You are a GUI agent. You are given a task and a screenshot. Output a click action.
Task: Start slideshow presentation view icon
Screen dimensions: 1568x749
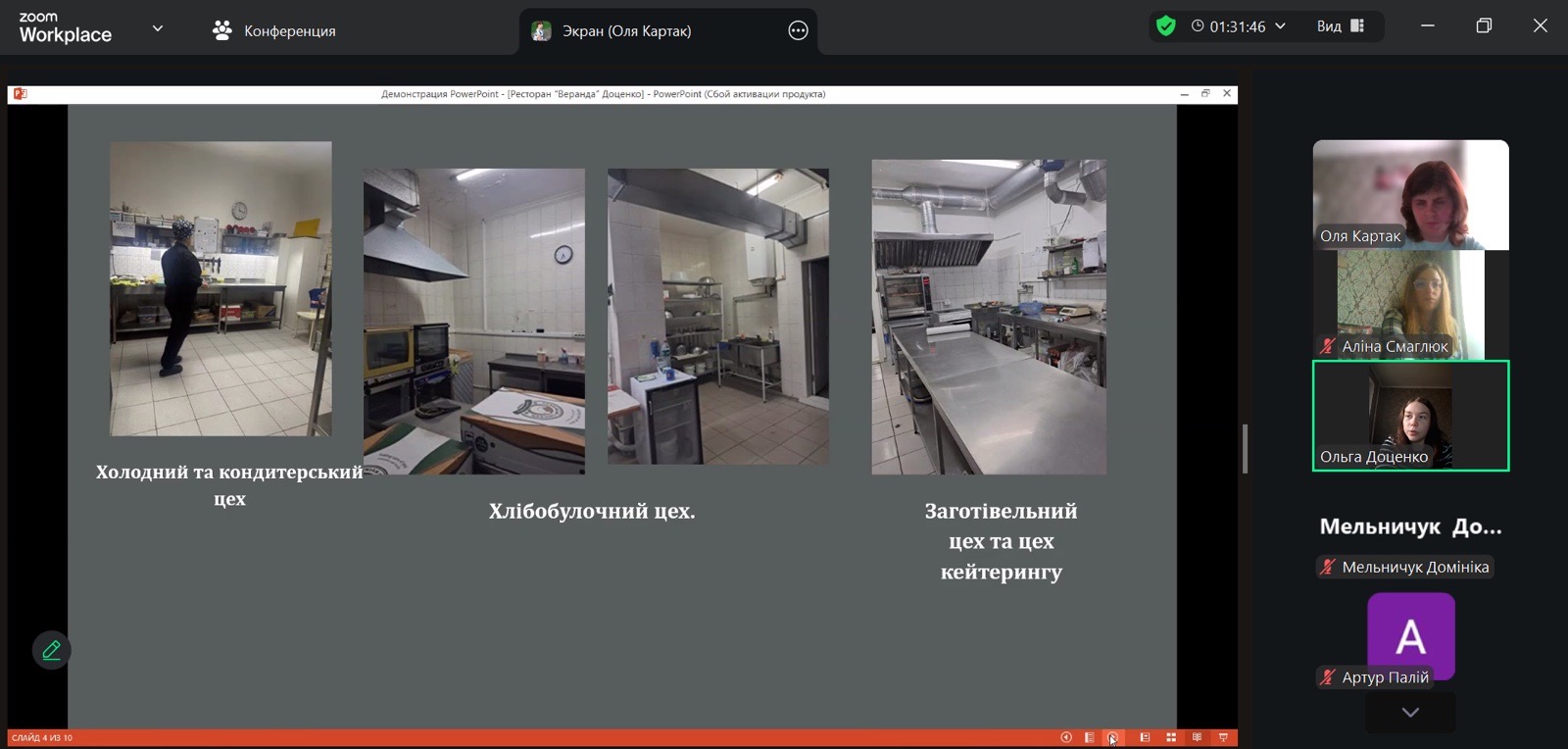coord(1223,737)
